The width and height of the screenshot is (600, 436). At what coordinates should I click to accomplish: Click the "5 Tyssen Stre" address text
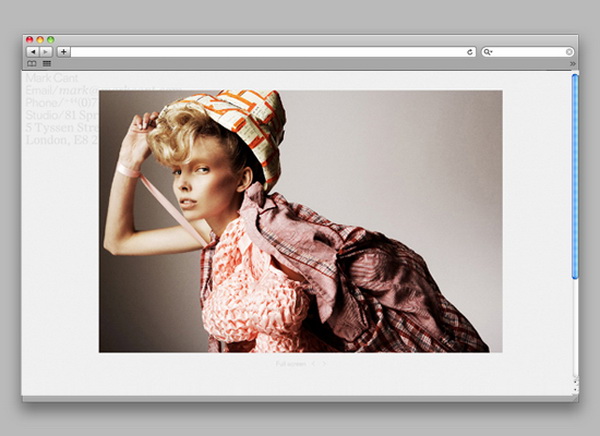(x=62, y=127)
